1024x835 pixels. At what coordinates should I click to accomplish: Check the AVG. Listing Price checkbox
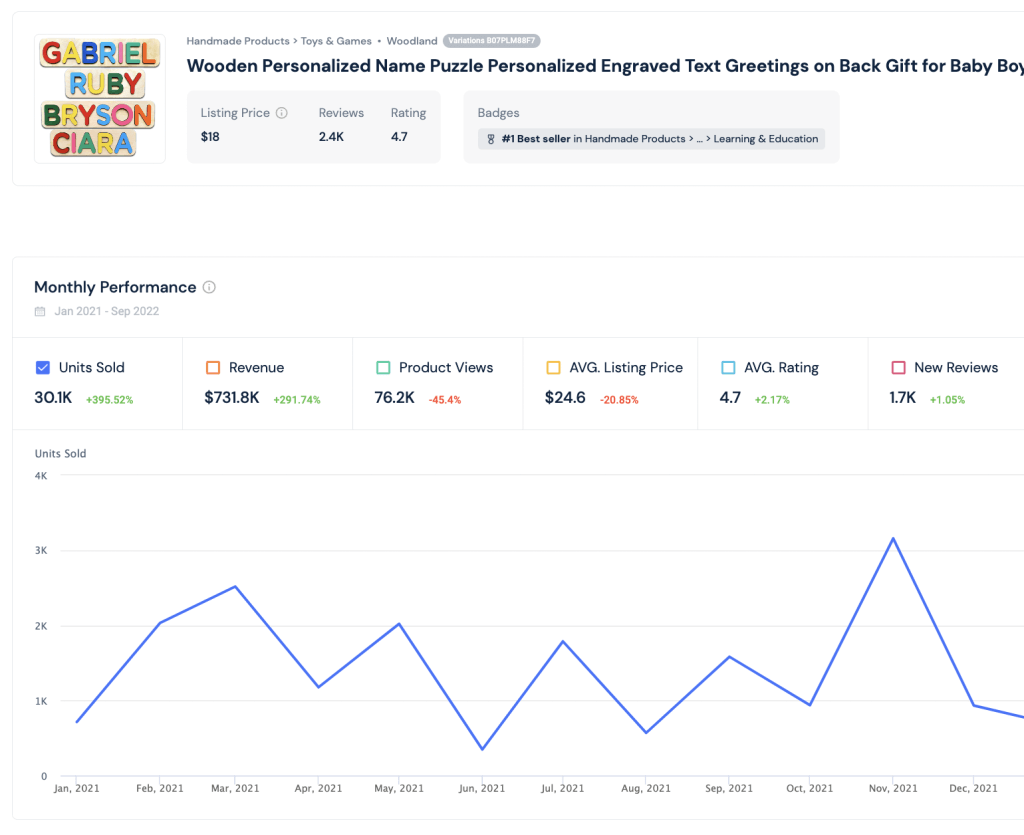point(553,368)
